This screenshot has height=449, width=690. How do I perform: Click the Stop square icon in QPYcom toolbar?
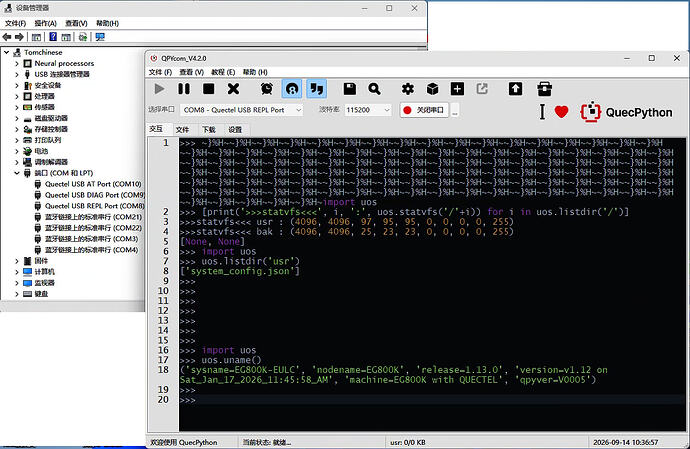click(x=209, y=89)
